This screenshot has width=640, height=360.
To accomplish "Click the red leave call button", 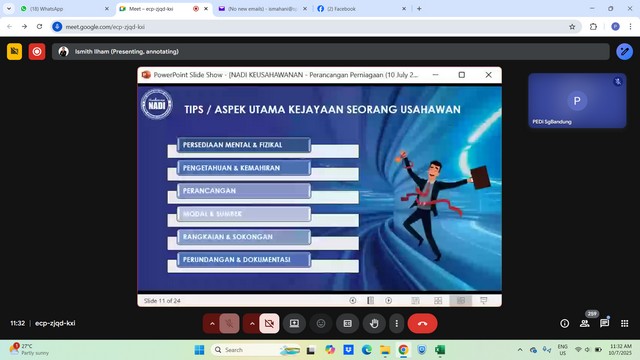I will 422,324.
